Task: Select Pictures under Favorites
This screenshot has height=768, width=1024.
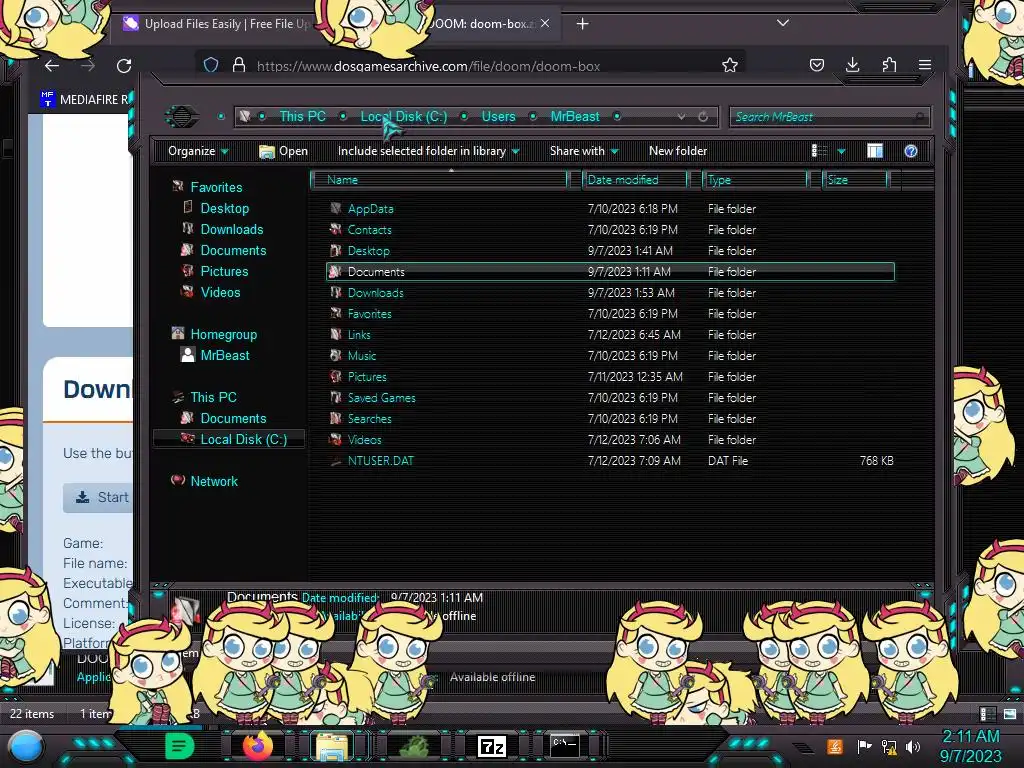Action: 224,271
